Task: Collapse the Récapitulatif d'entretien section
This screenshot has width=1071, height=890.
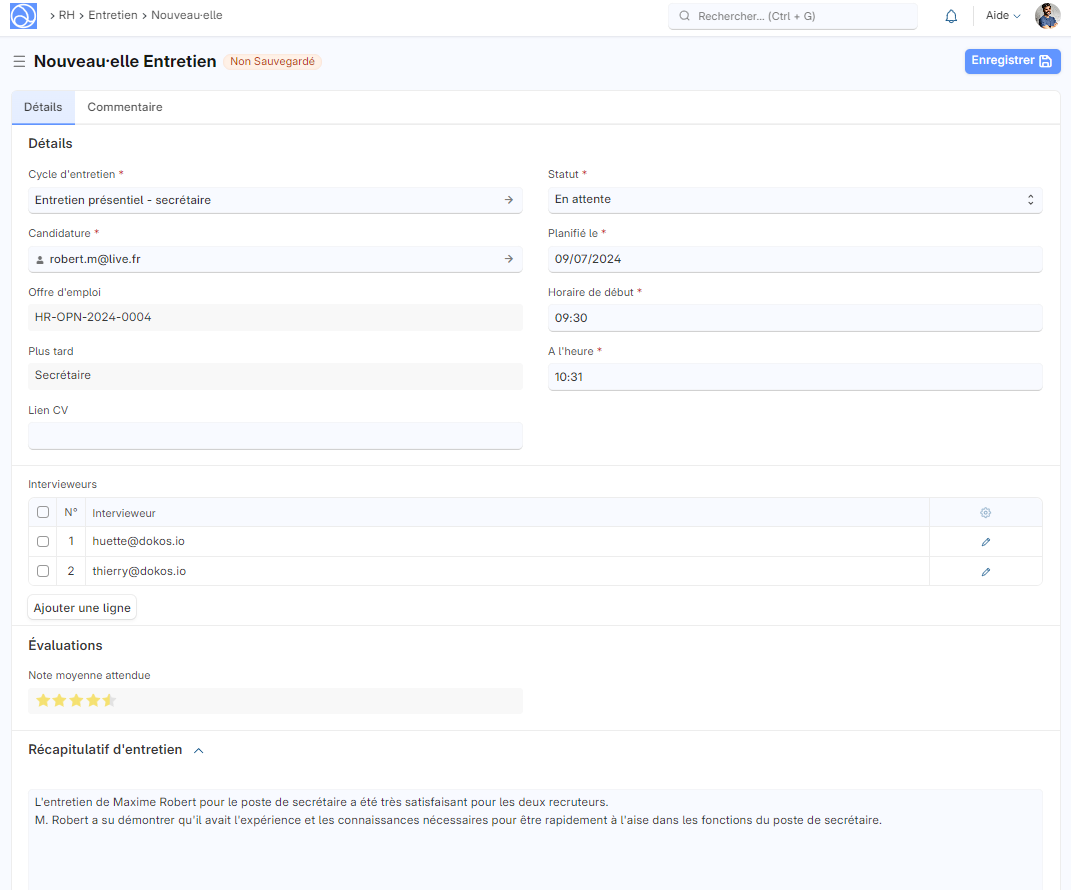Action: tap(198, 750)
